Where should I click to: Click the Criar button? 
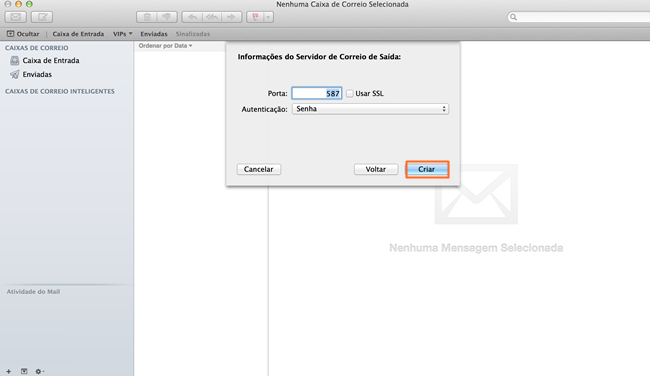[x=427, y=169]
